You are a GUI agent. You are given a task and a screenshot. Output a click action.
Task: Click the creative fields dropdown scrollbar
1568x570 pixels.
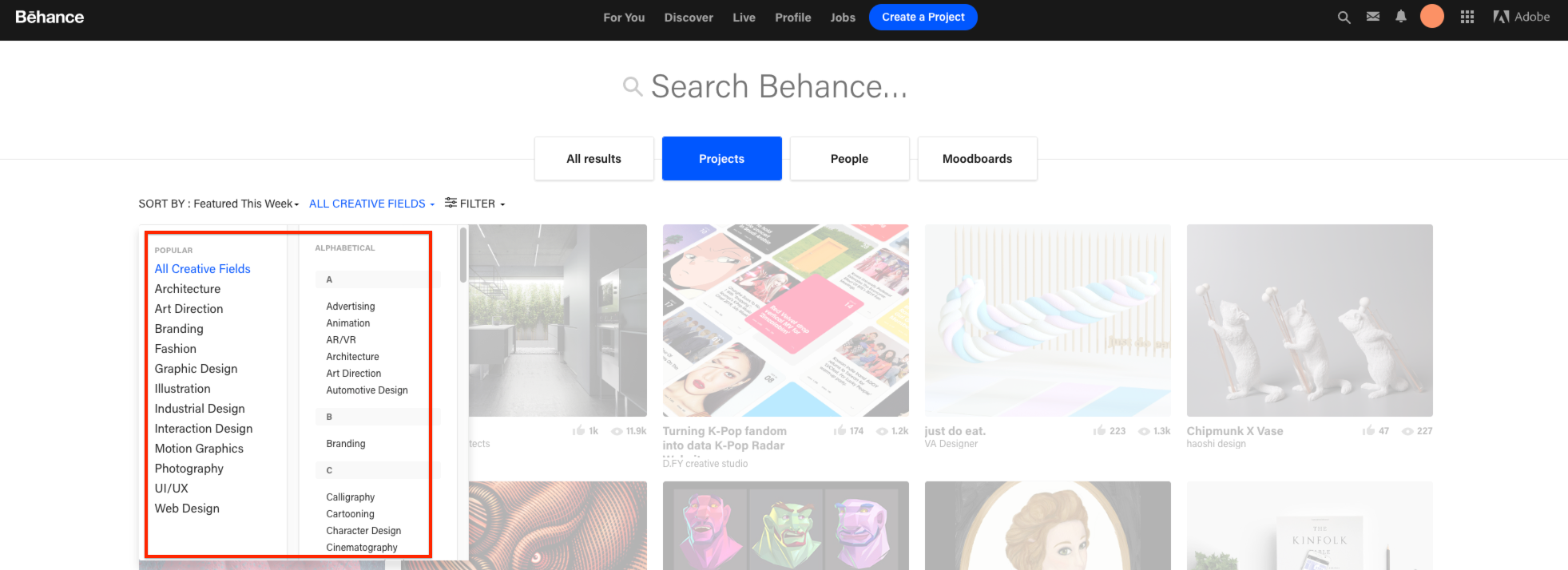[463, 255]
